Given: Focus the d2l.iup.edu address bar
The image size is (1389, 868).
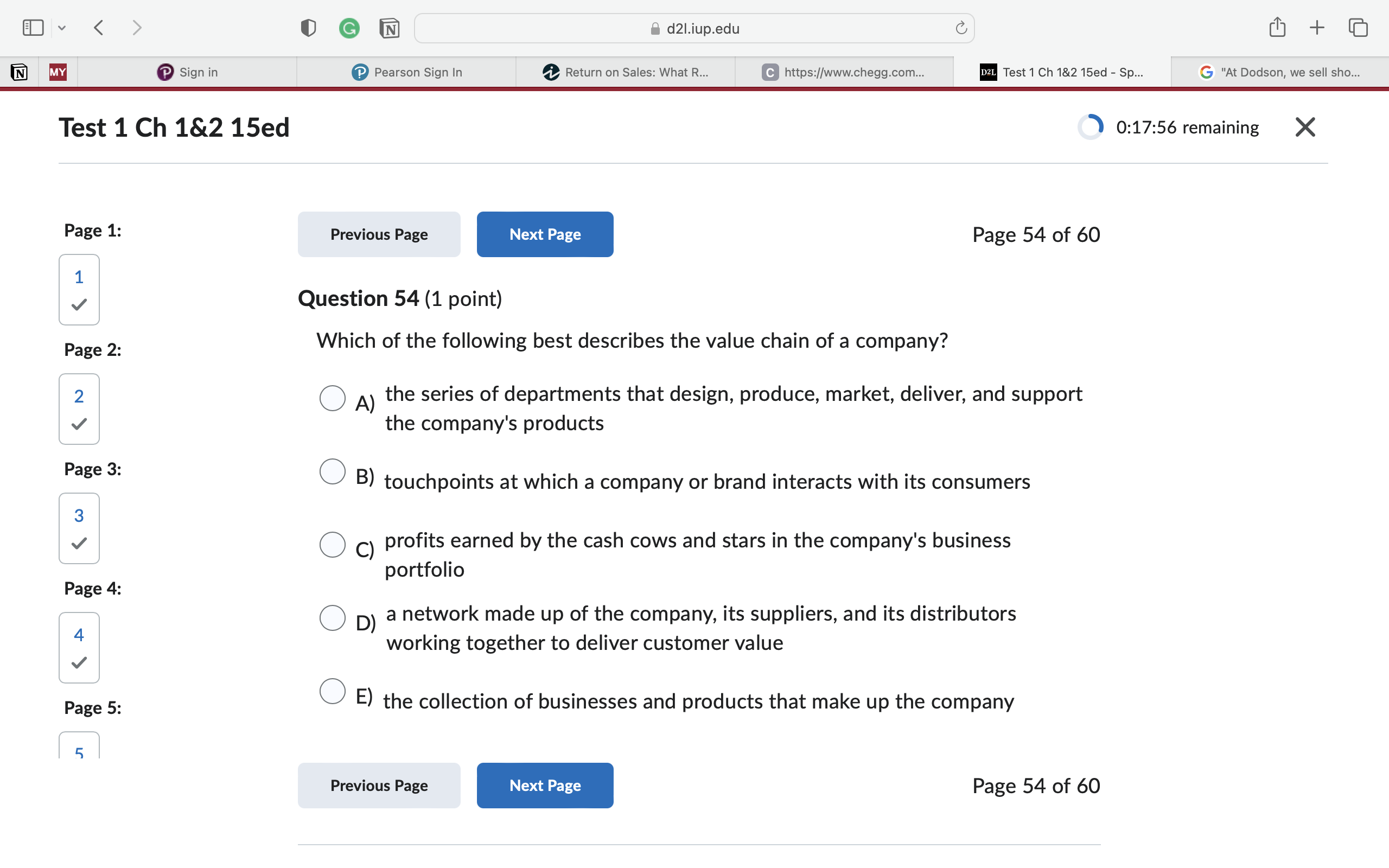Looking at the screenshot, I should [694, 28].
